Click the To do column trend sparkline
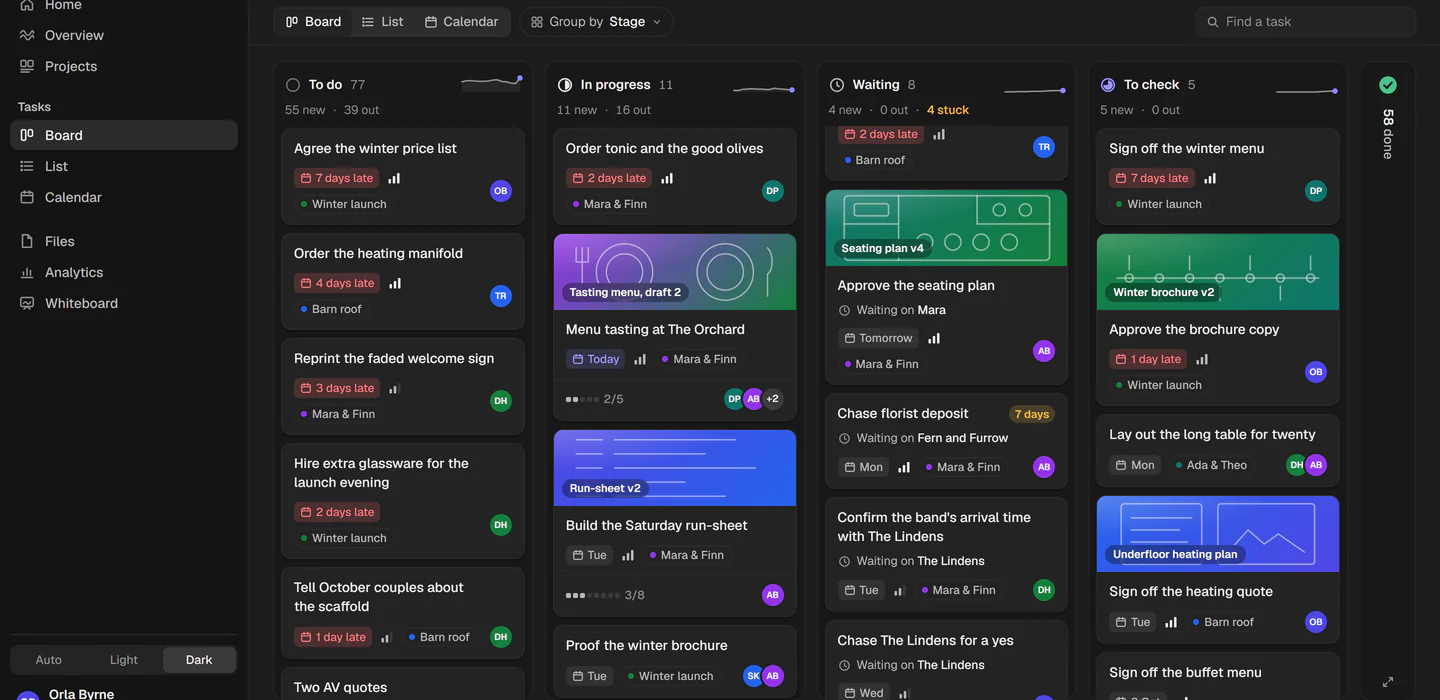Screen dimensions: 1440x700 click(491, 84)
